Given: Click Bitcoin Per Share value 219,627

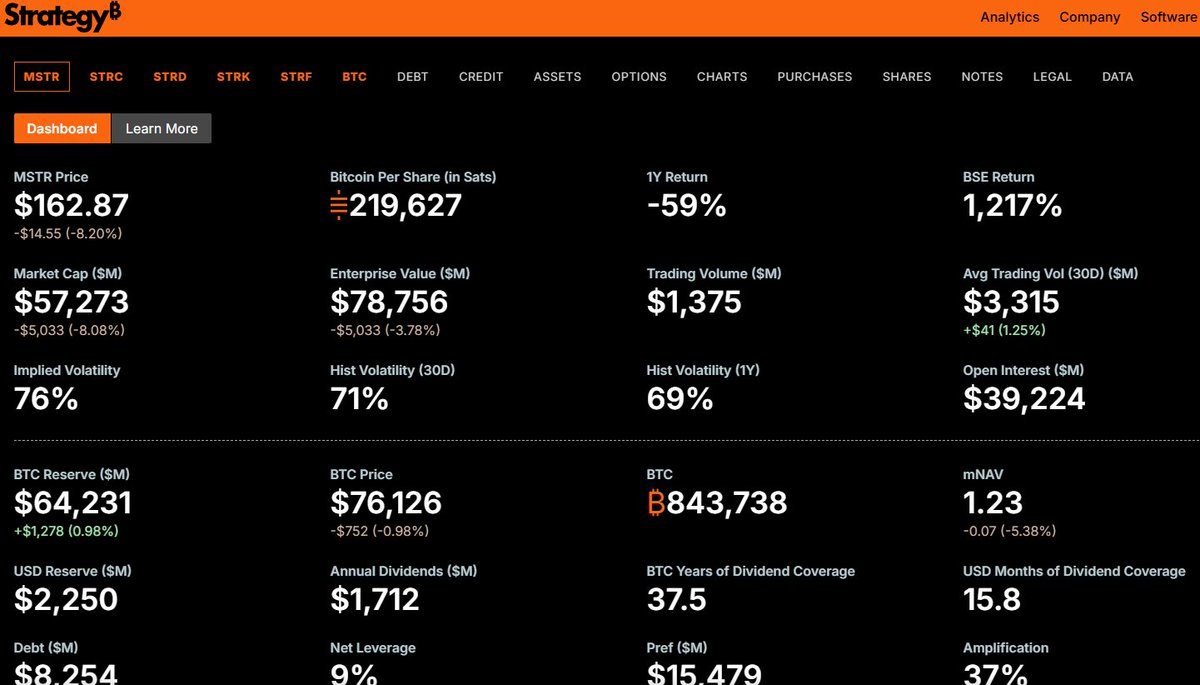Looking at the screenshot, I should pyautogui.click(x=405, y=206).
